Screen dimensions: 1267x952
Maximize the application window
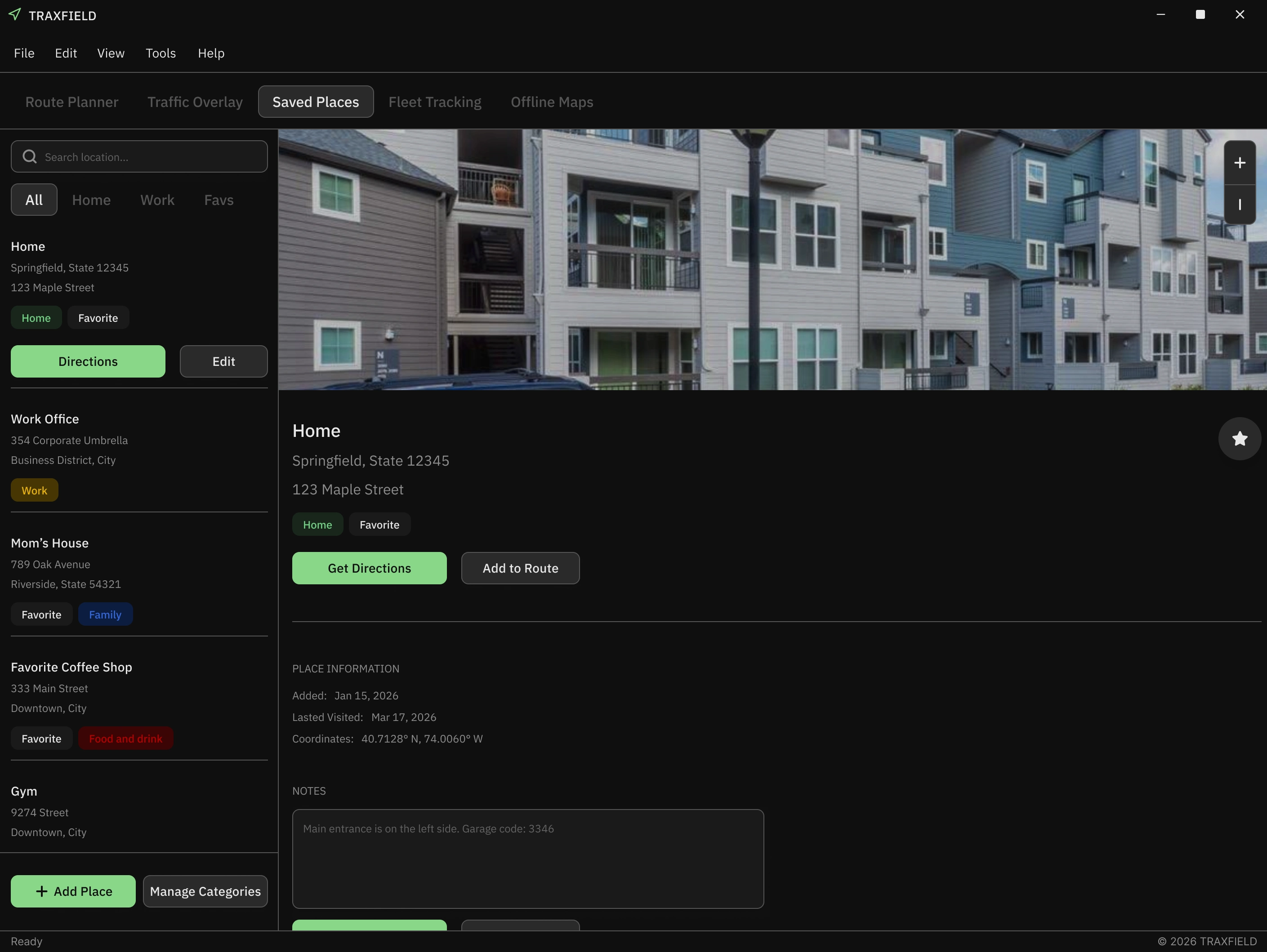[x=1200, y=15]
